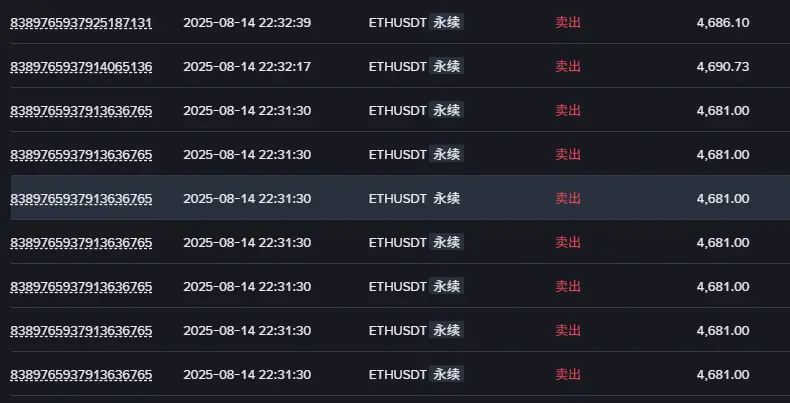Open order ID 8389765937914065136

click(81, 67)
